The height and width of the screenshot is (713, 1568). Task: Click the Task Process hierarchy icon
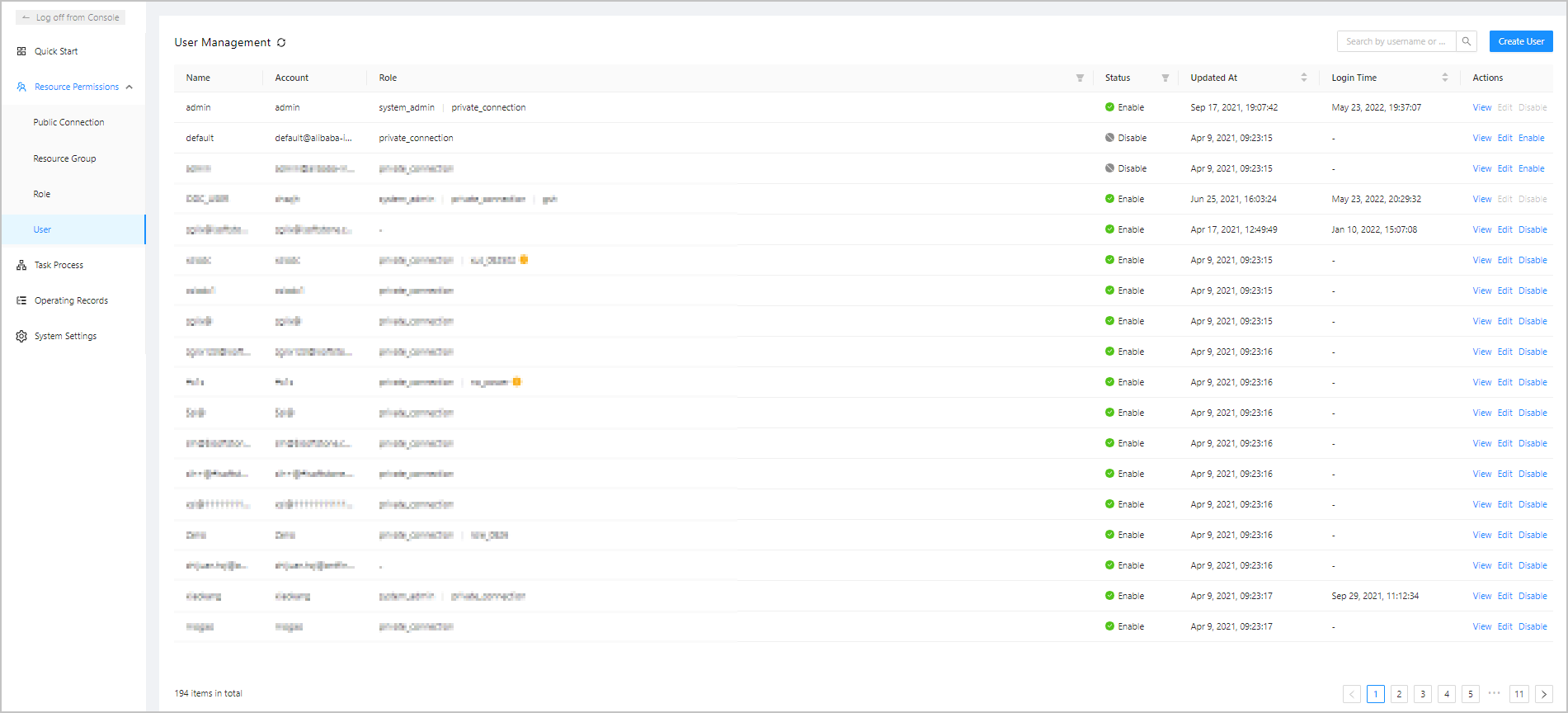coord(21,265)
